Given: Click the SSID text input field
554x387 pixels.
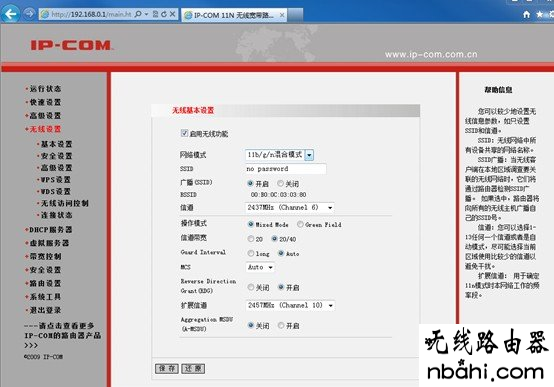Looking at the screenshot, I should pyautogui.click(x=285, y=169).
